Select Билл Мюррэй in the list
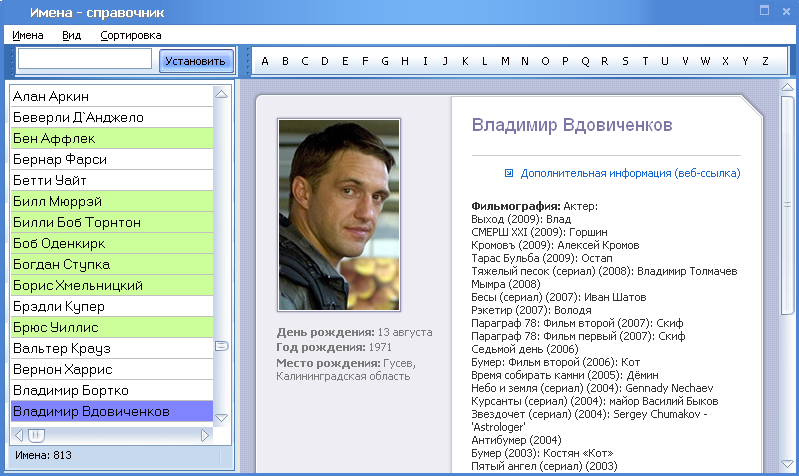 pyautogui.click(x=112, y=201)
